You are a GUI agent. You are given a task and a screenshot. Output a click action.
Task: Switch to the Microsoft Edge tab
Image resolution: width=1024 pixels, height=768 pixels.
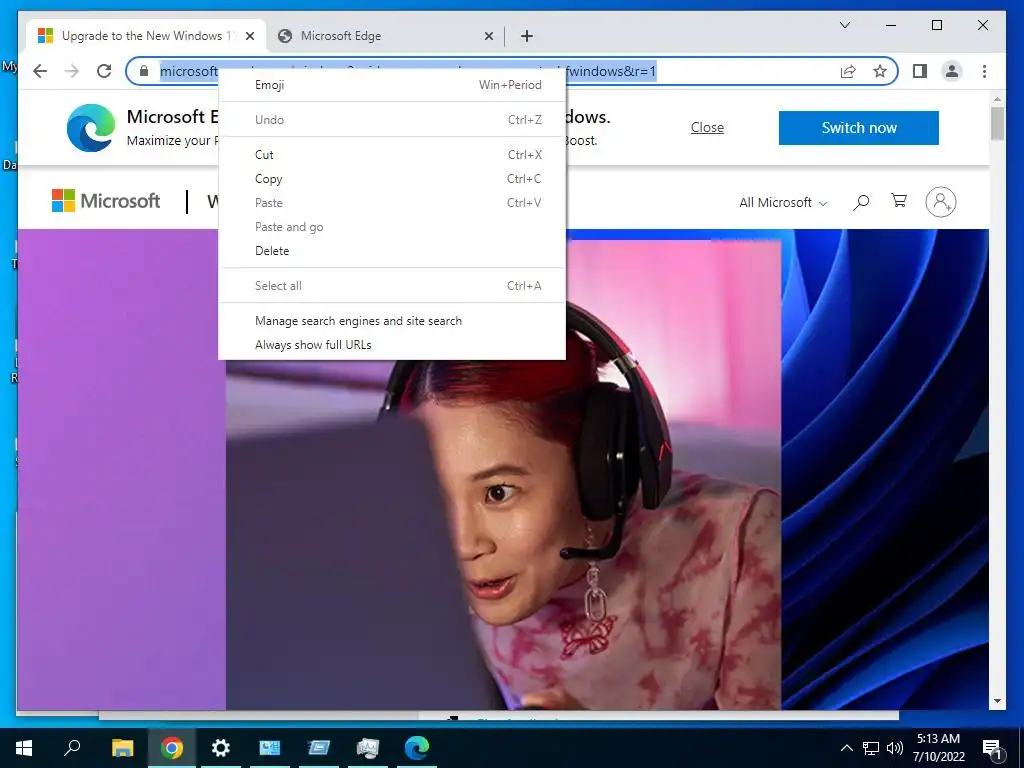[386, 36]
